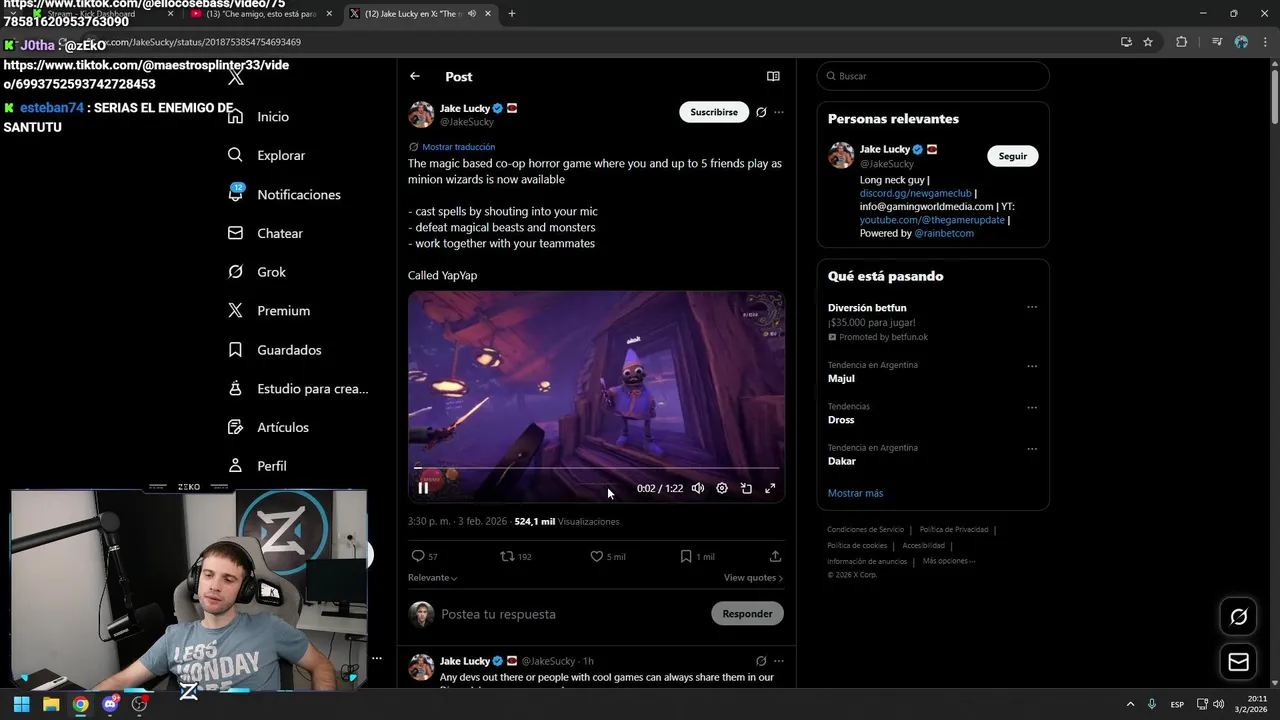The height and width of the screenshot is (720, 1280).
Task: Open View quotes link
Action: point(753,578)
